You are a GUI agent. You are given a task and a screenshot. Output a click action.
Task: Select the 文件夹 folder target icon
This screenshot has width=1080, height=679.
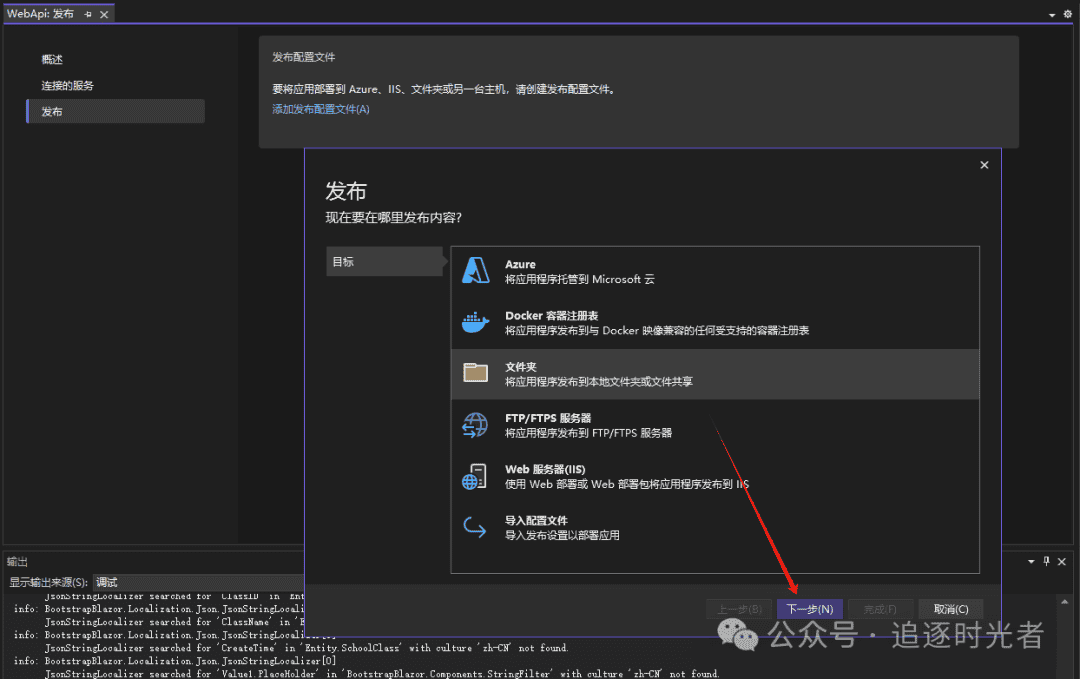click(x=475, y=373)
